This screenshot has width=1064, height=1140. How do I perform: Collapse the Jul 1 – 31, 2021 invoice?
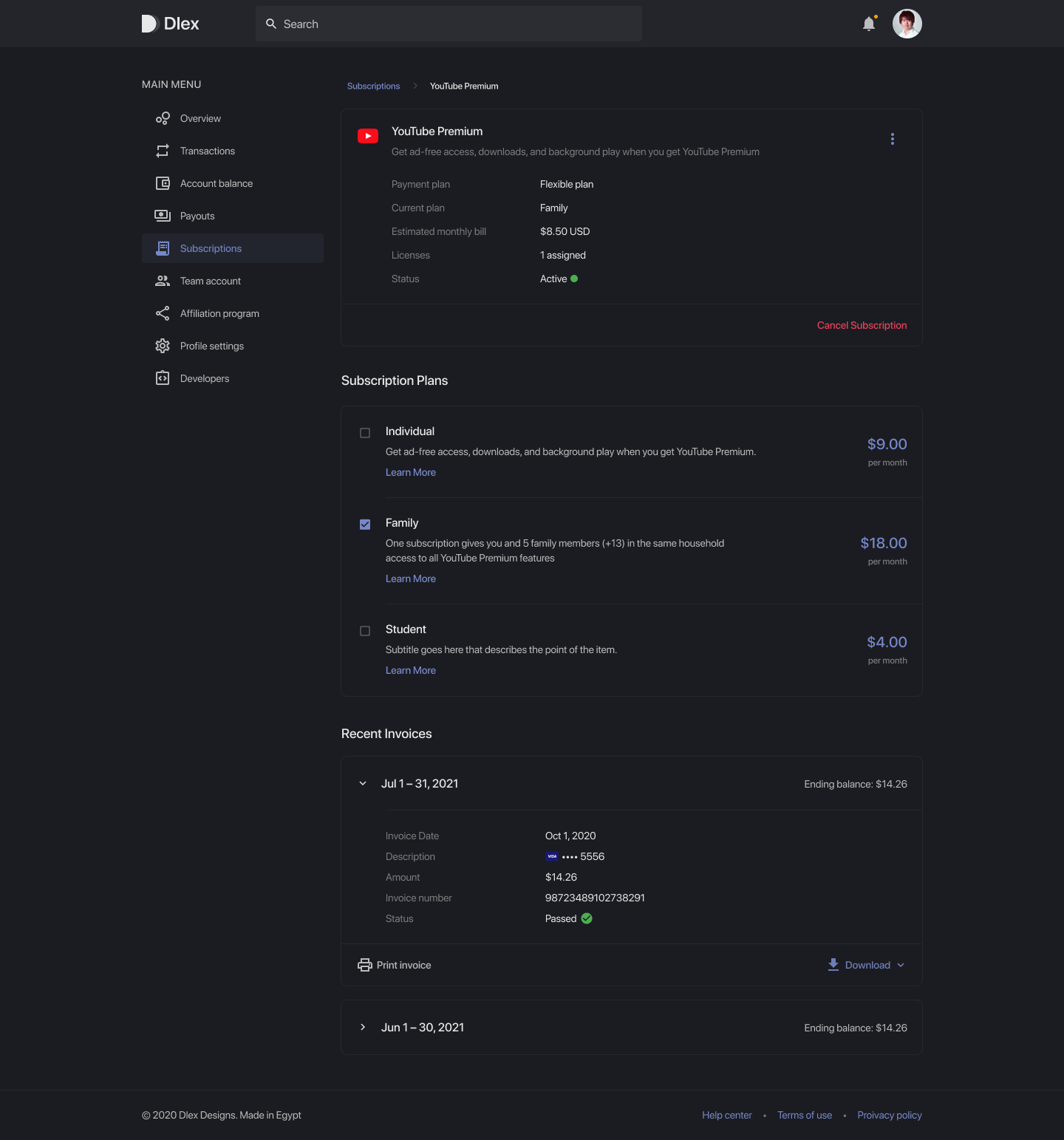coord(363,783)
